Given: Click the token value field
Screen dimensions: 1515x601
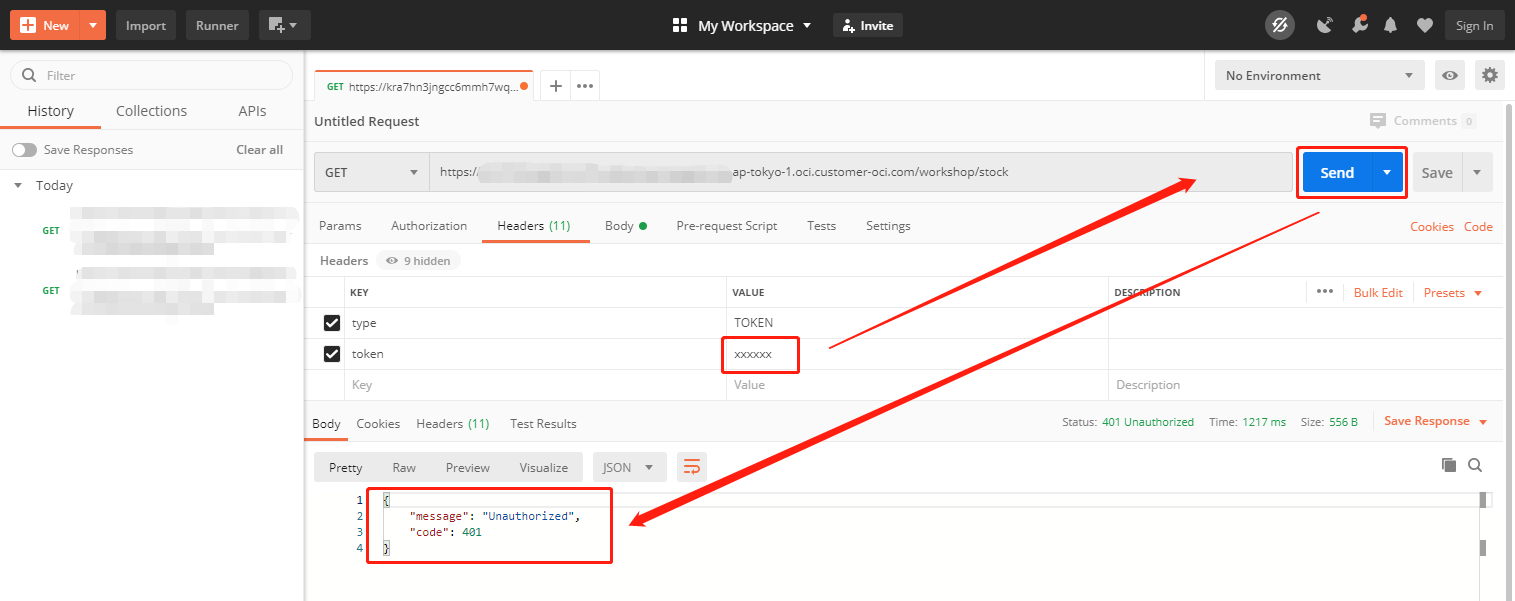Looking at the screenshot, I should click(x=760, y=355).
